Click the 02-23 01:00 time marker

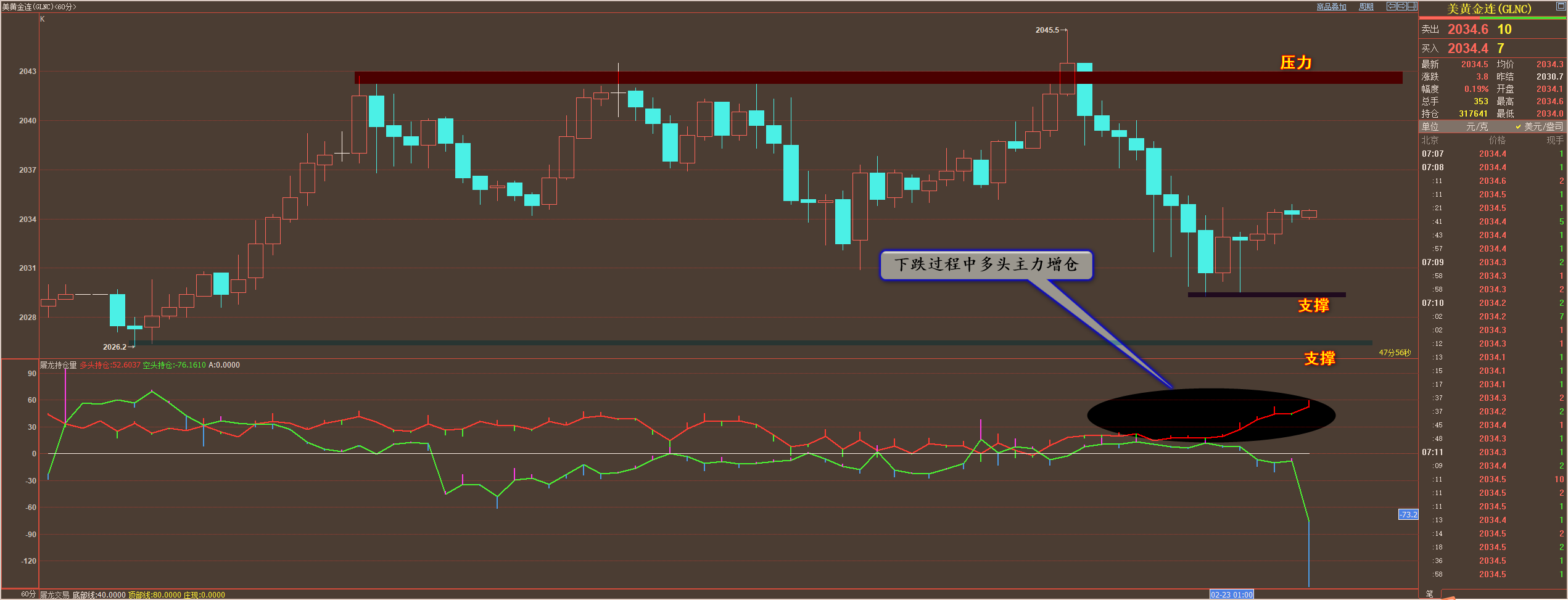click(x=1232, y=595)
